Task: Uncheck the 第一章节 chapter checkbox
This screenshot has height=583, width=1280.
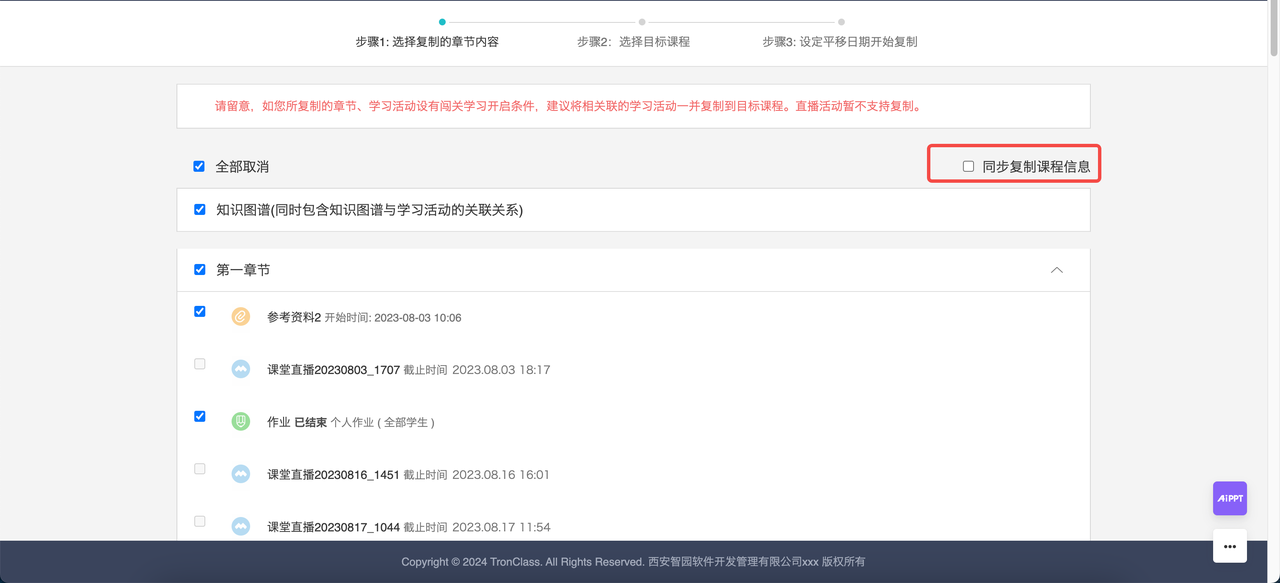Action: [x=199, y=269]
